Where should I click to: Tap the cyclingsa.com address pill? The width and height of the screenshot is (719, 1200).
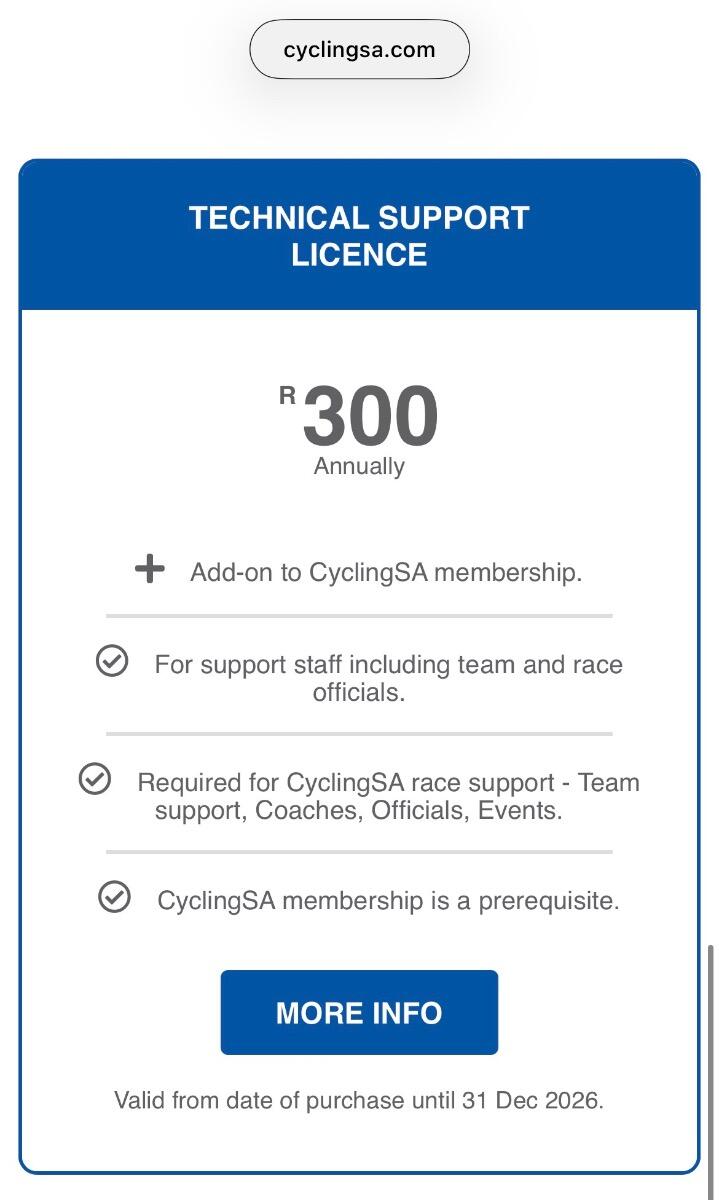[x=359, y=49]
